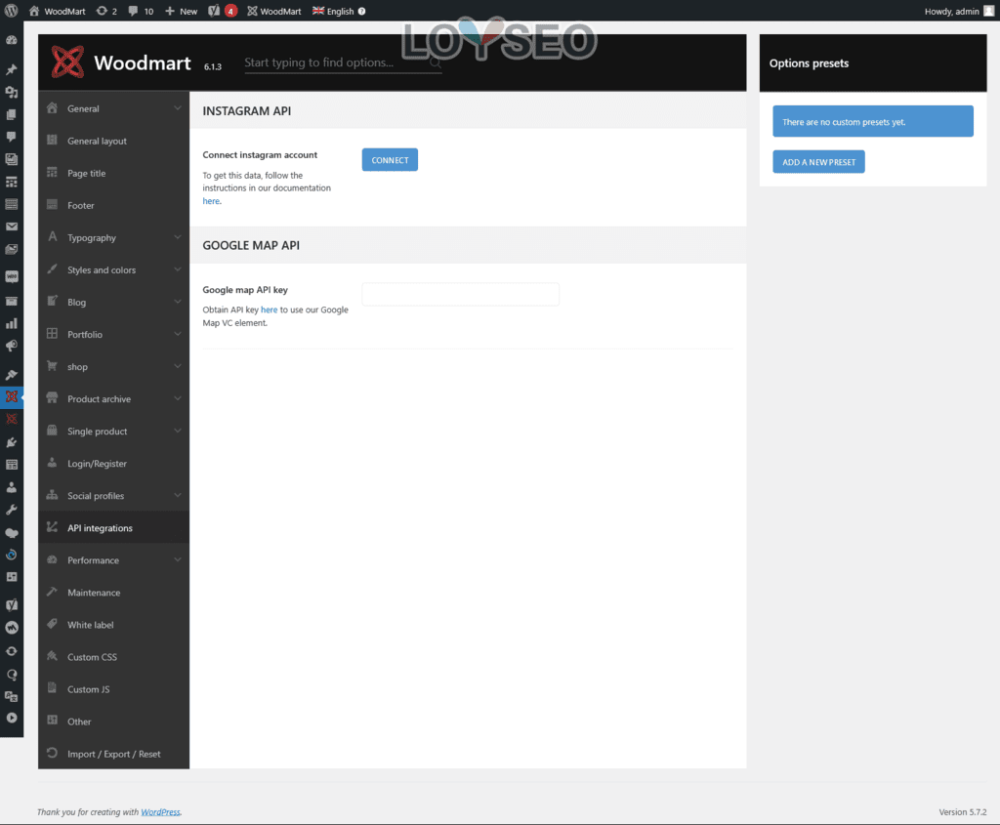
Task: Open comments bubble showing 10 in admin bar
Action: (140, 11)
